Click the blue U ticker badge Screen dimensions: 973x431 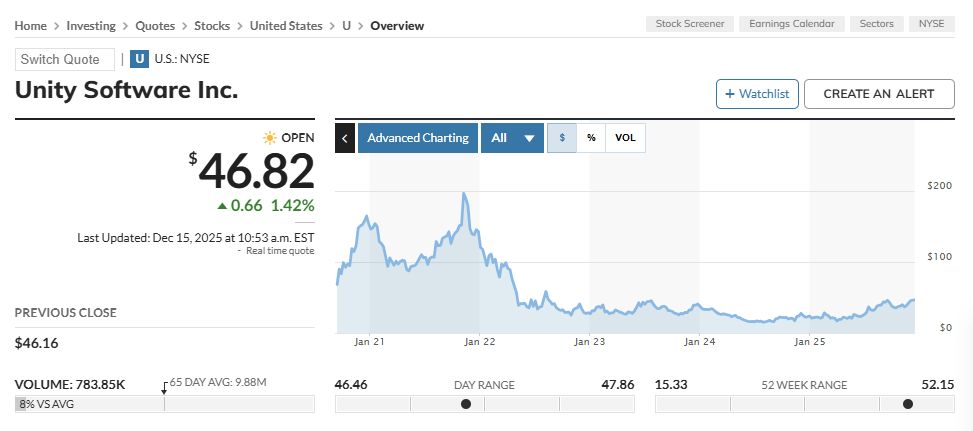(x=140, y=59)
